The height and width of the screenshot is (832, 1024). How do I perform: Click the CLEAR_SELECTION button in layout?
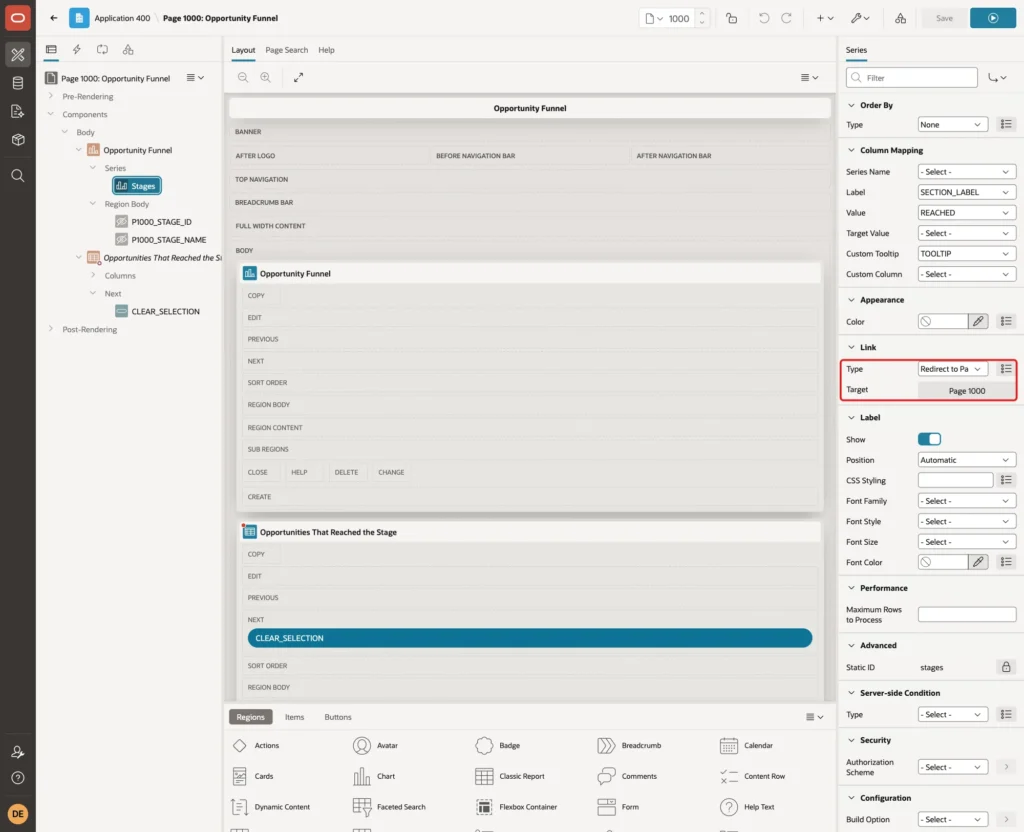click(x=530, y=638)
